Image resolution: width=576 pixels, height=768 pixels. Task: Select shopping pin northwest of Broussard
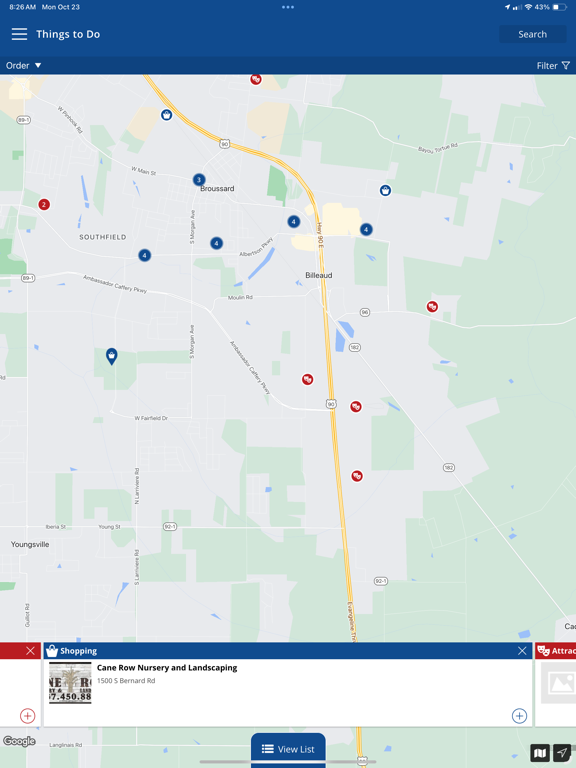(x=167, y=115)
